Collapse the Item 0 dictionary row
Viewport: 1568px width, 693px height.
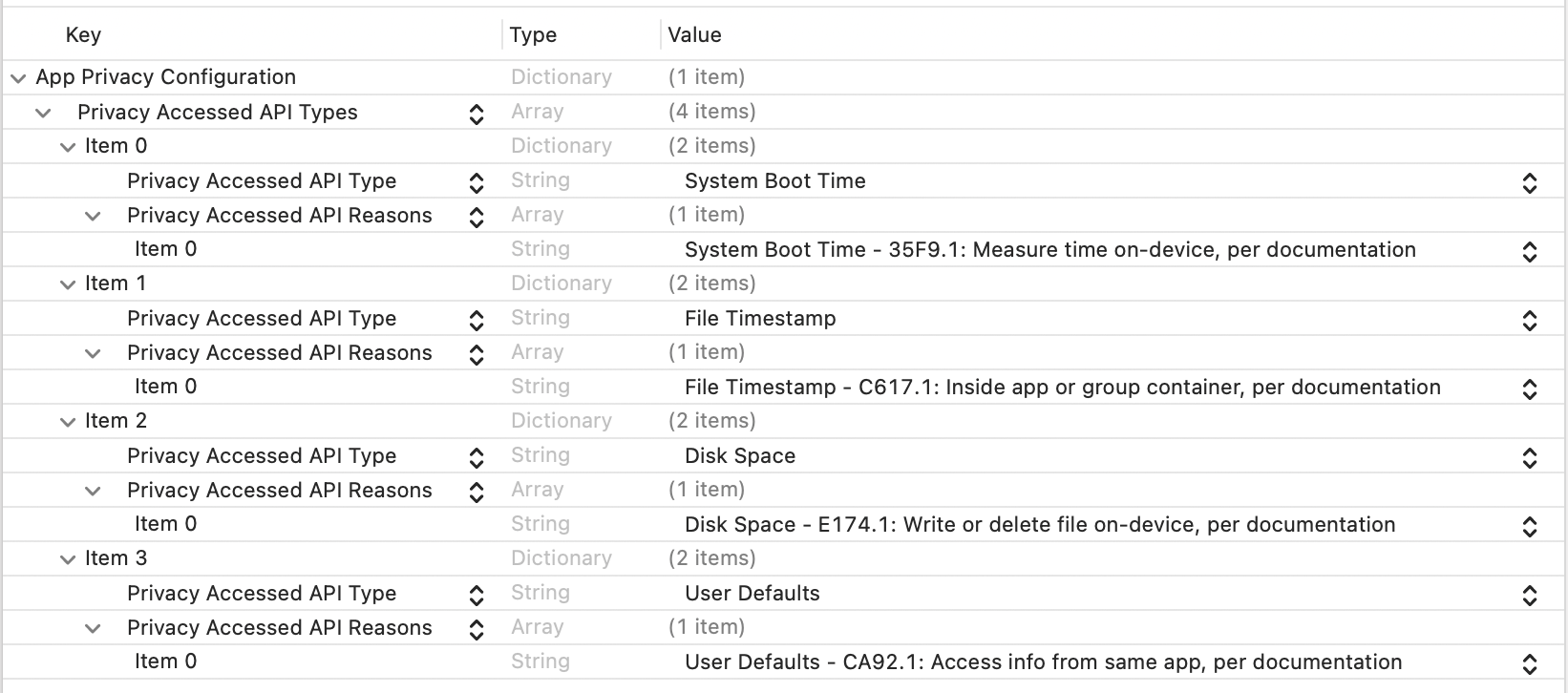click(x=68, y=147)
